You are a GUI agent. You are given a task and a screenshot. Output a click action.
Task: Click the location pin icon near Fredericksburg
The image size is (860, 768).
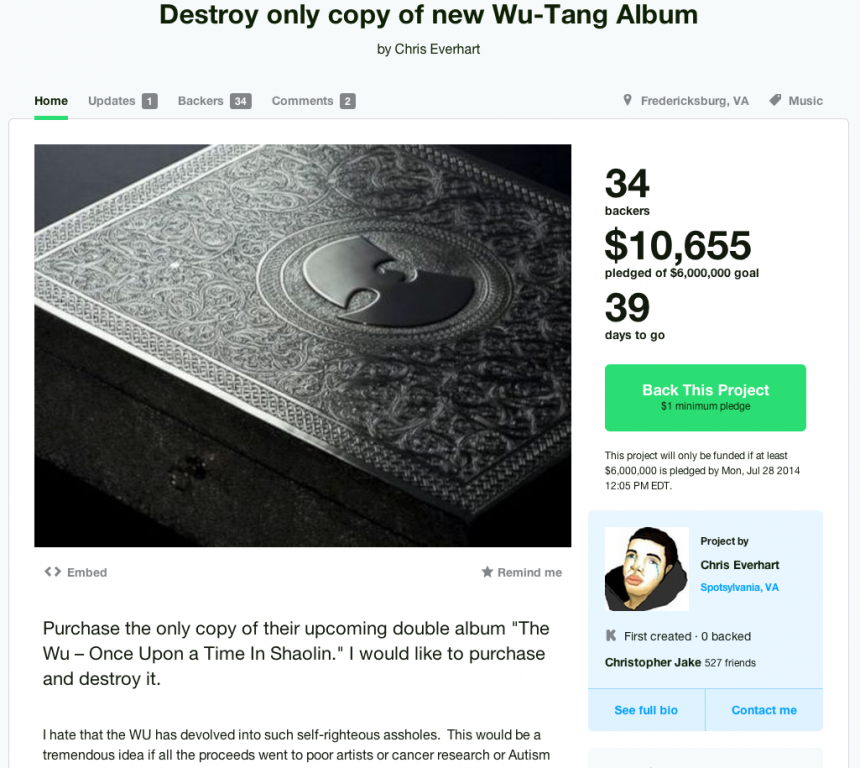pyautogui.click(x=627, y=100)
